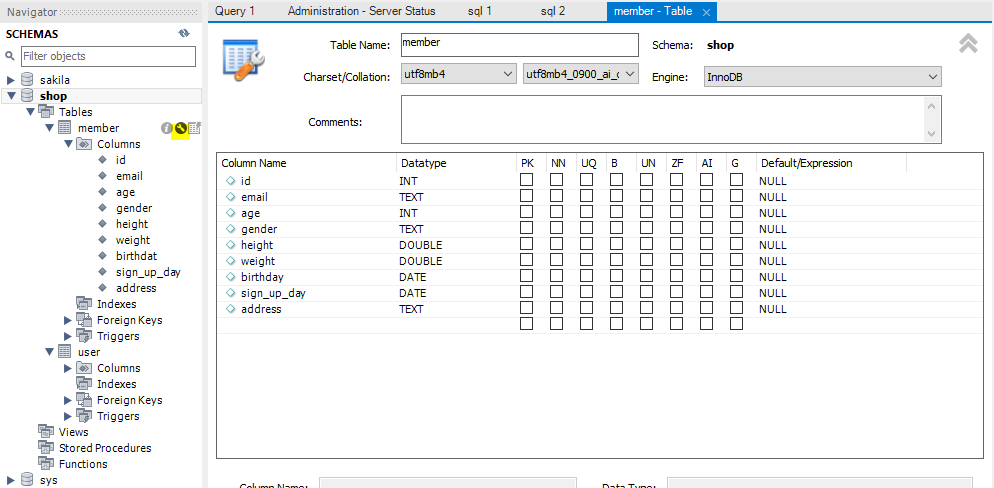The width and height of the screenshot is (994, 488).
Task: Click NULL default value of weight row
Action: pos(773,260)
